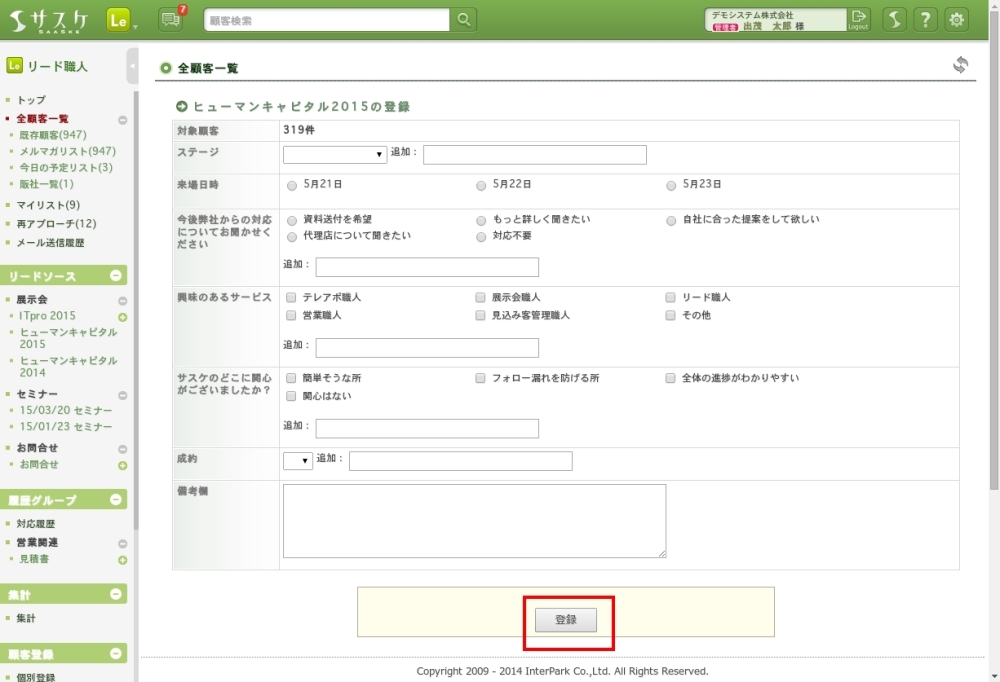1000x682 pixels.
Task: Open the 成約 dropdown
Action: [298, 461]
